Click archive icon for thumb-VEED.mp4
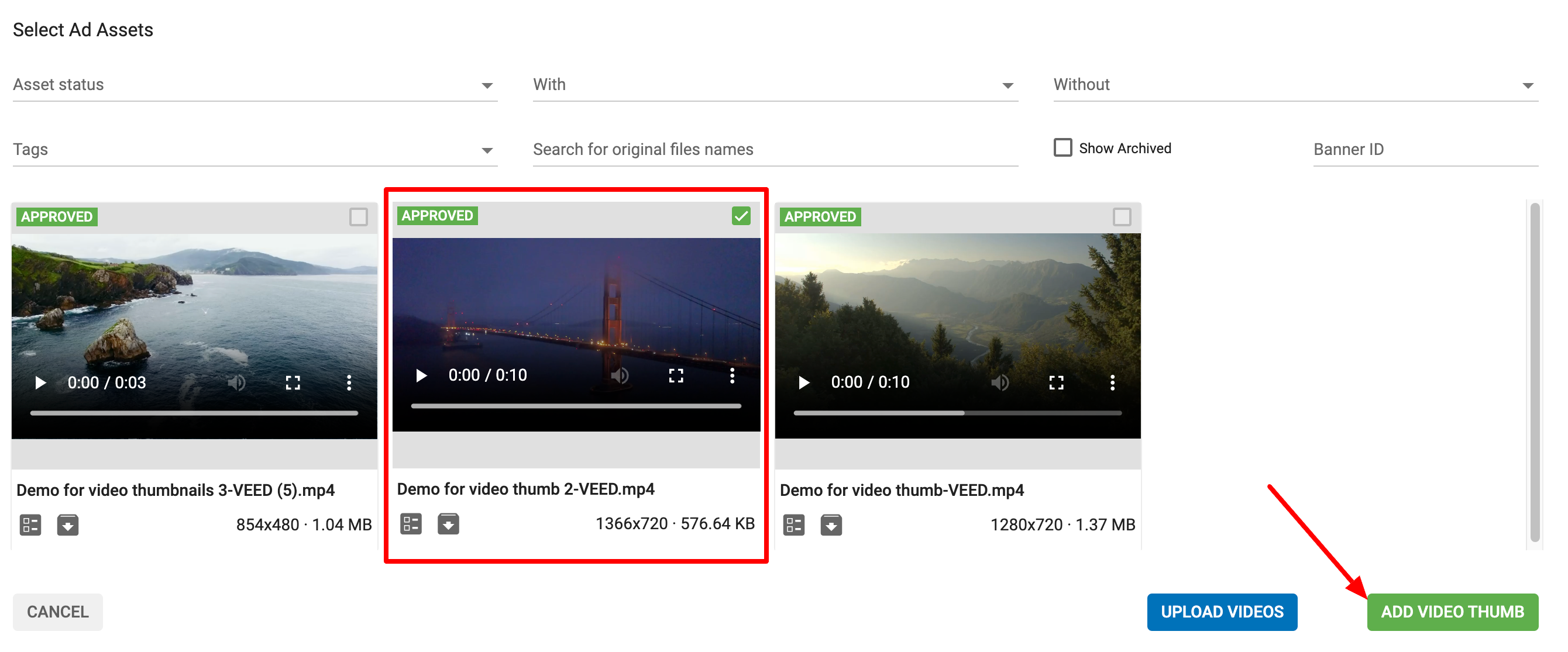Viewport: 1568px width, 652px height. (x=831, y=525)
